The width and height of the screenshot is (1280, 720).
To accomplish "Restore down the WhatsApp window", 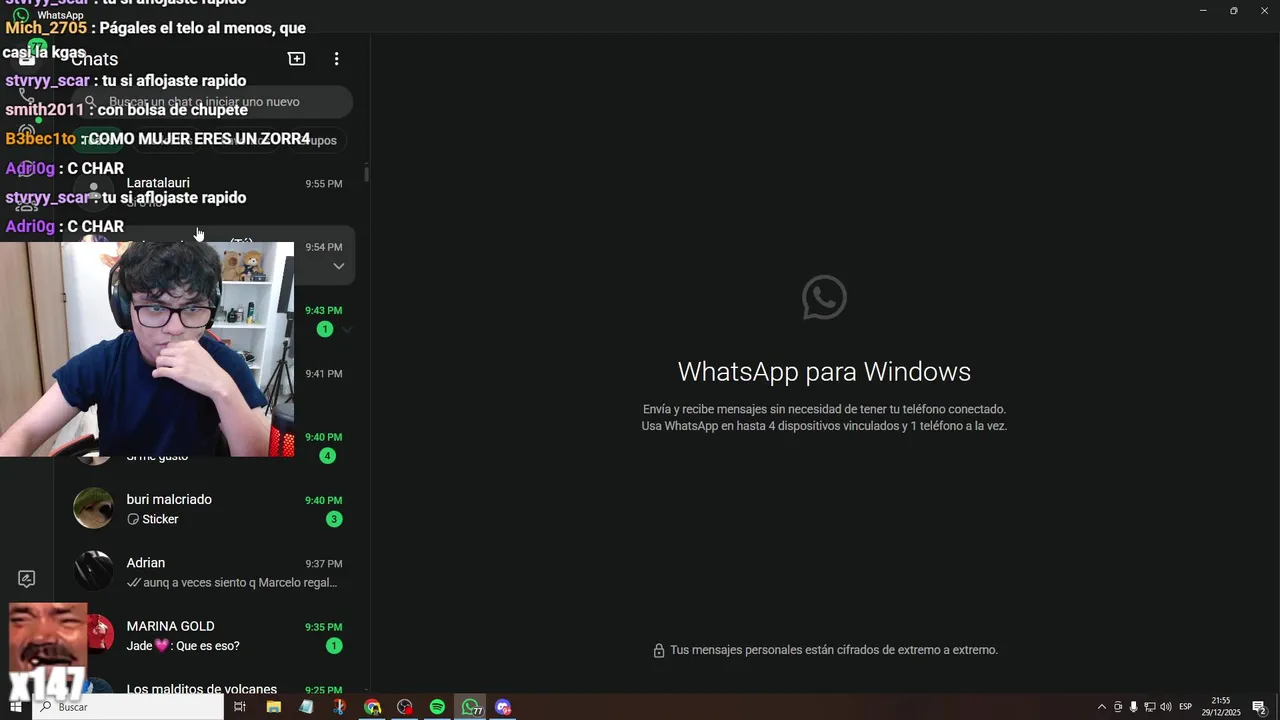I will point(1233,10).
